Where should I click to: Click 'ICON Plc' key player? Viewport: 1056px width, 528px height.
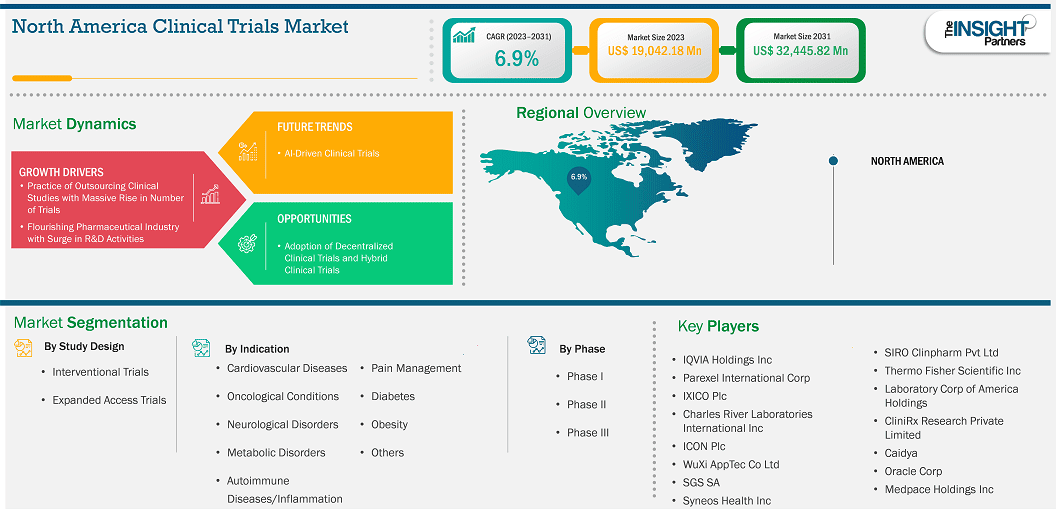704,446
